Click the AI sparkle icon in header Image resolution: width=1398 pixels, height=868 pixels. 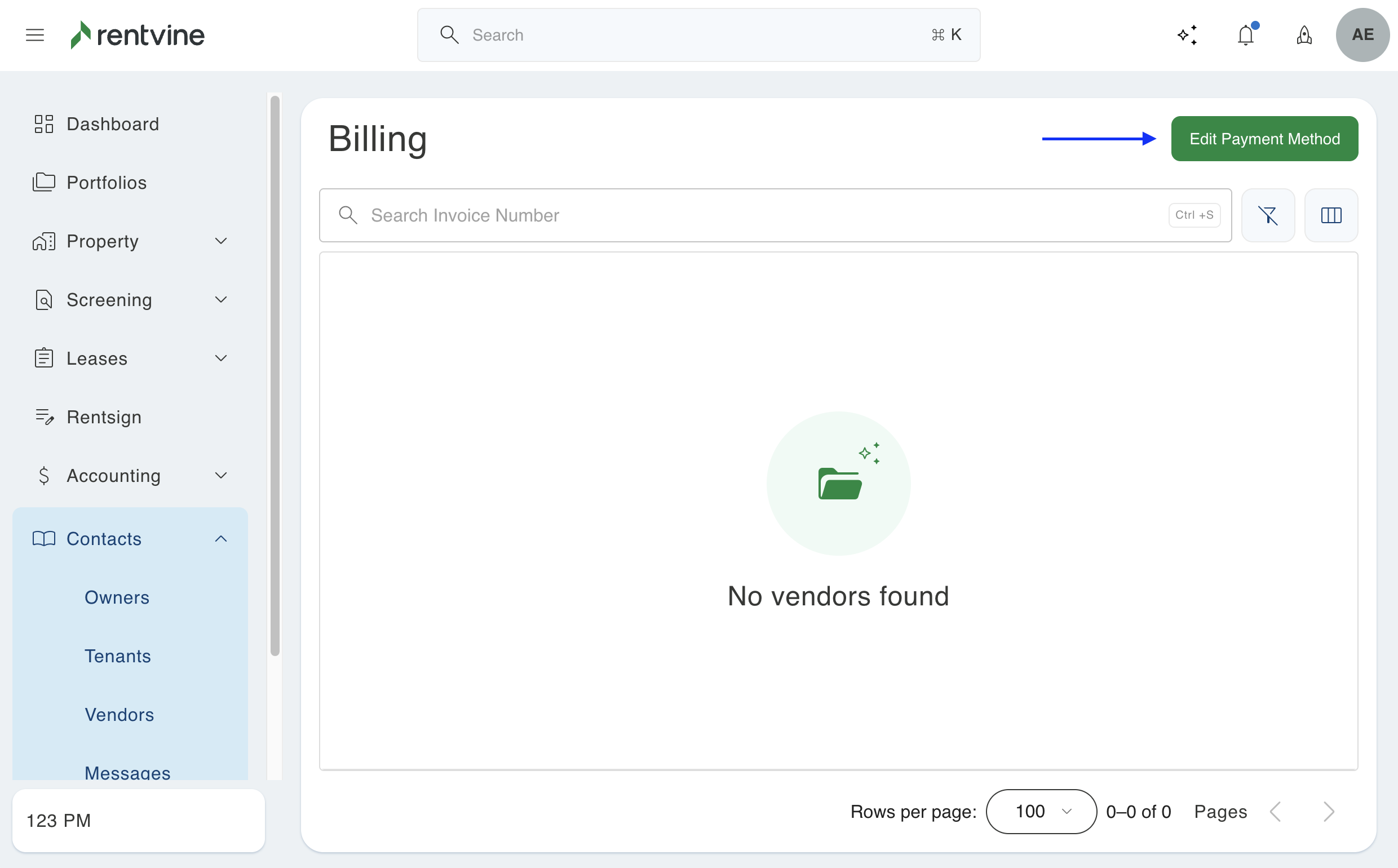1187,35
